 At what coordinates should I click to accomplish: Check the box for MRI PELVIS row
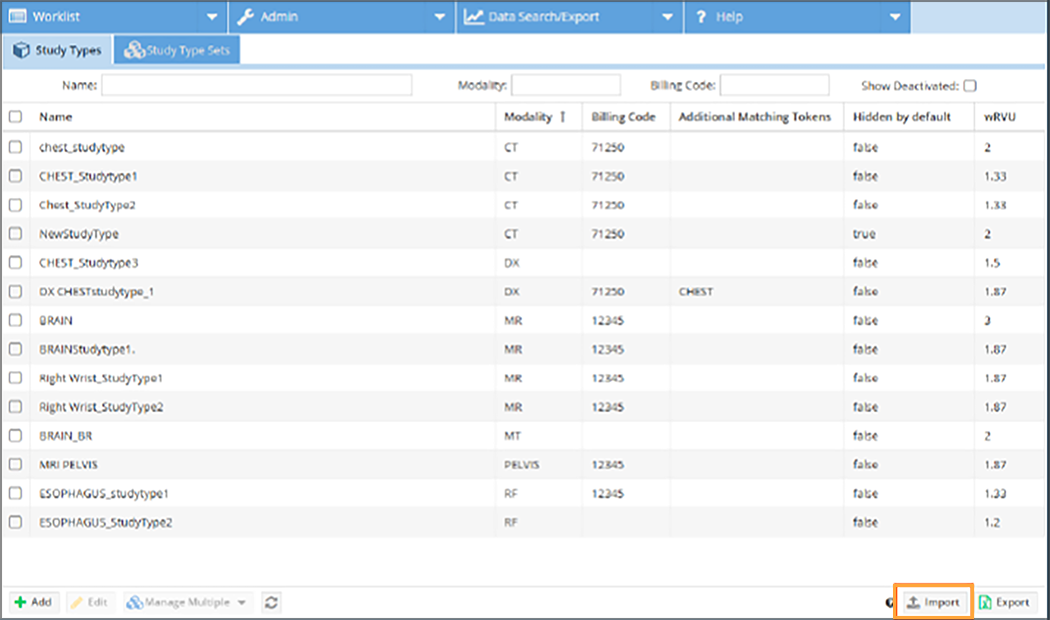point(15,465)
